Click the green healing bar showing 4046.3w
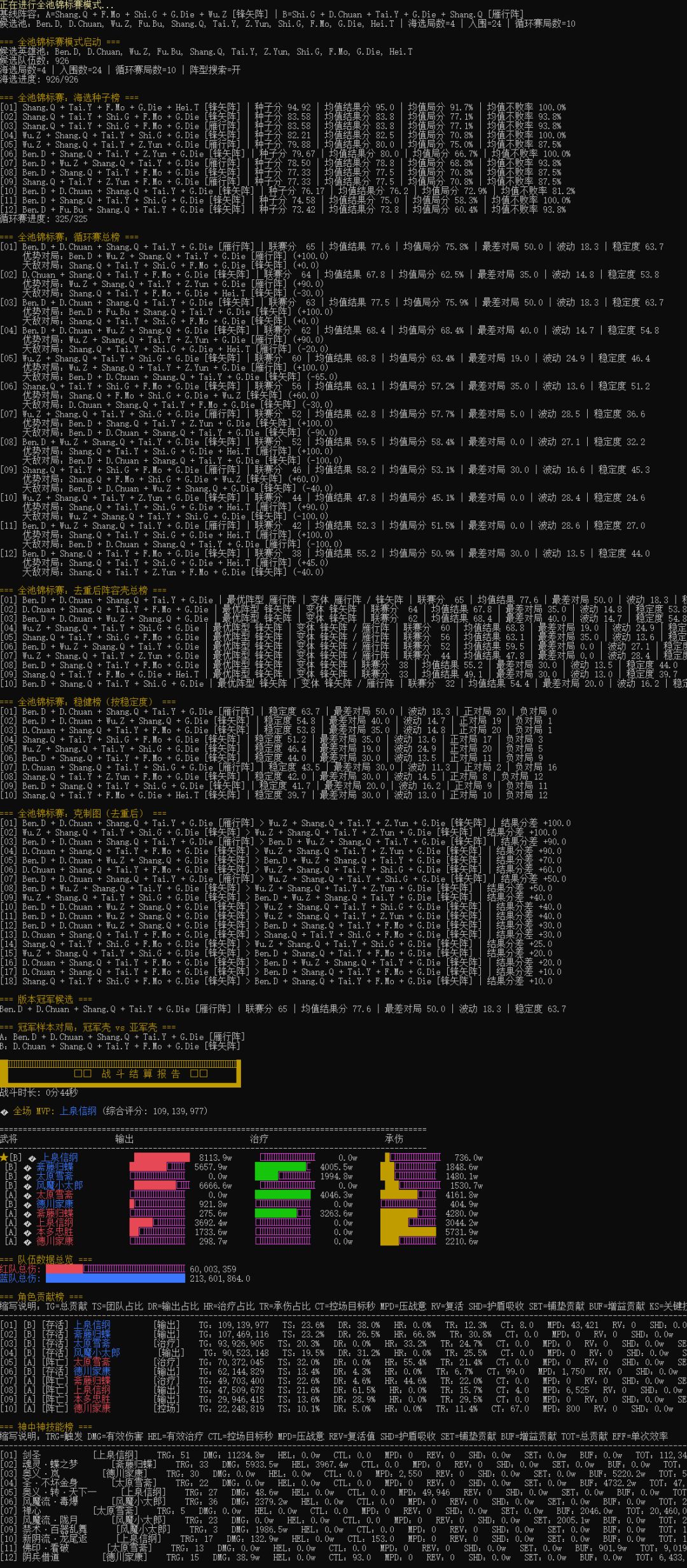This screenshot has width=687, height=1568. [282, 1195]
